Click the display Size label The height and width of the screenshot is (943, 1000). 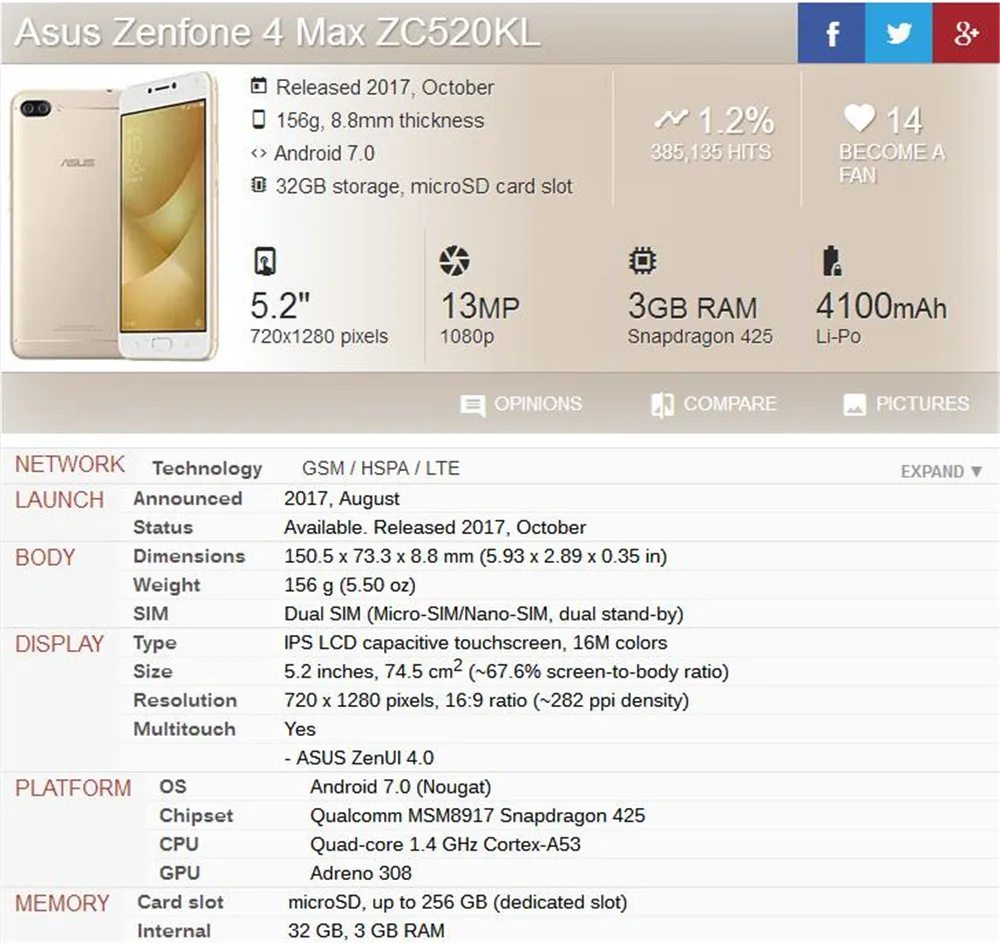click(x=152, y=671)
